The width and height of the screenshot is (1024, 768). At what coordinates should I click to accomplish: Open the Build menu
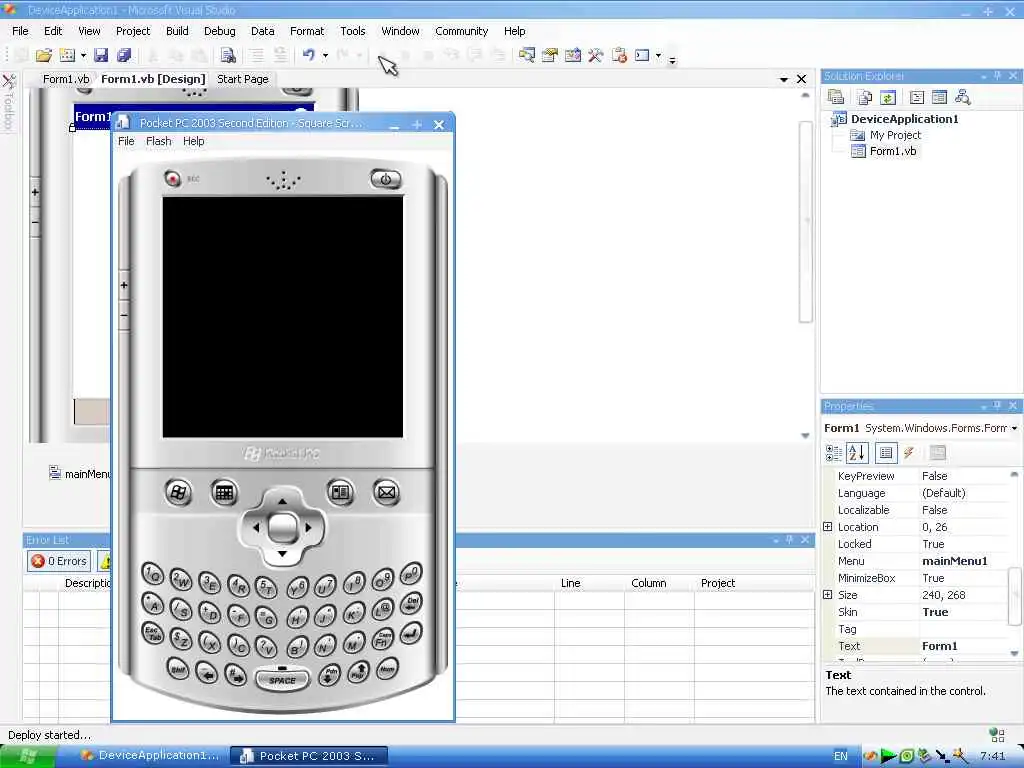[177, 31]
